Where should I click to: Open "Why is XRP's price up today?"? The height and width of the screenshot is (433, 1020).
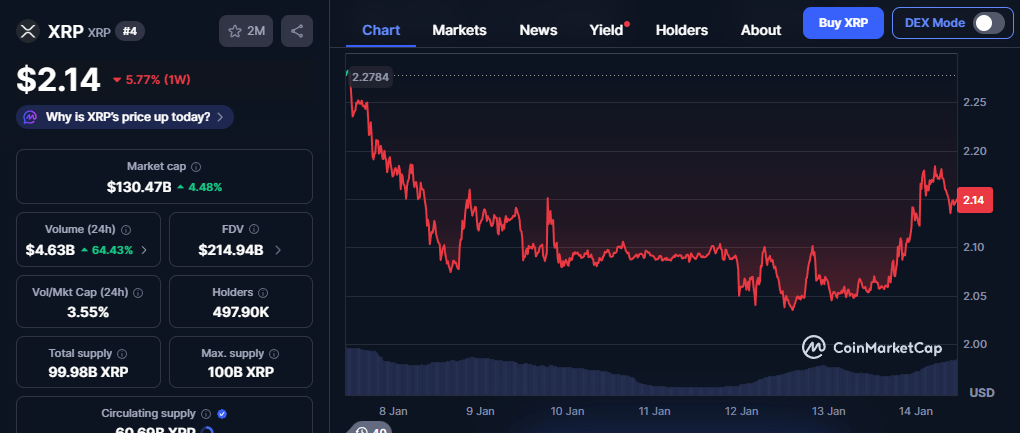[125, 117]
